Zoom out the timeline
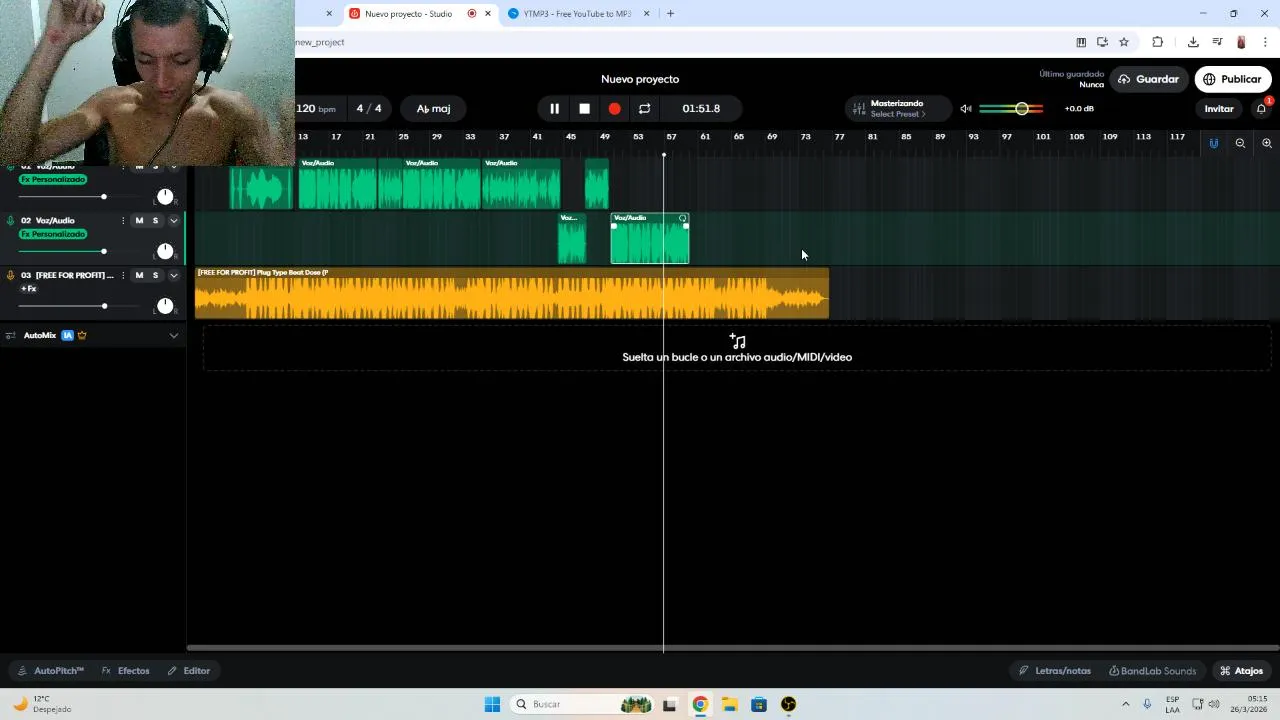Screen dimensions: 1280x720 point(1240,143)
